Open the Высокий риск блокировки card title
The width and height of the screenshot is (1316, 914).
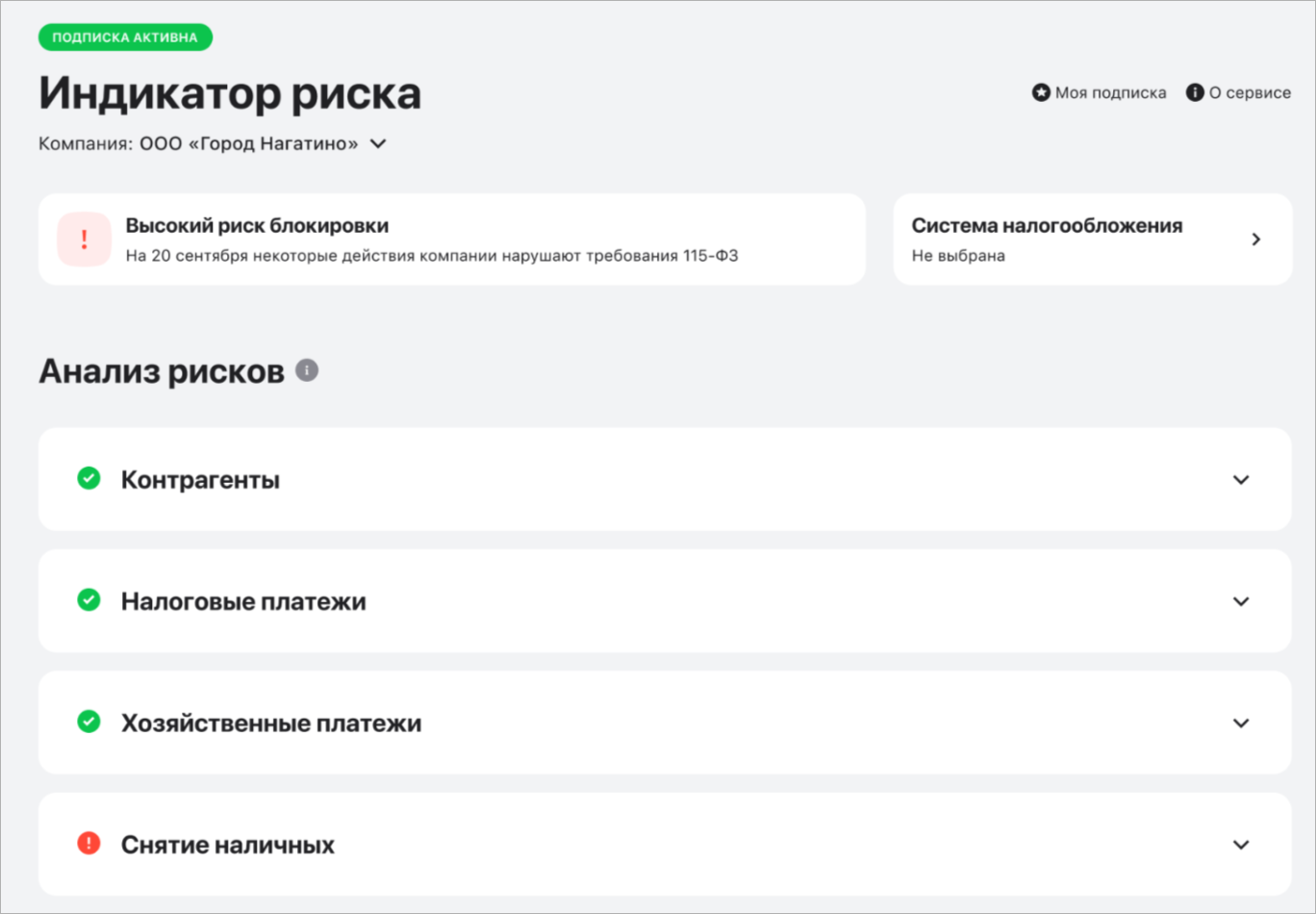pos(257,226)
